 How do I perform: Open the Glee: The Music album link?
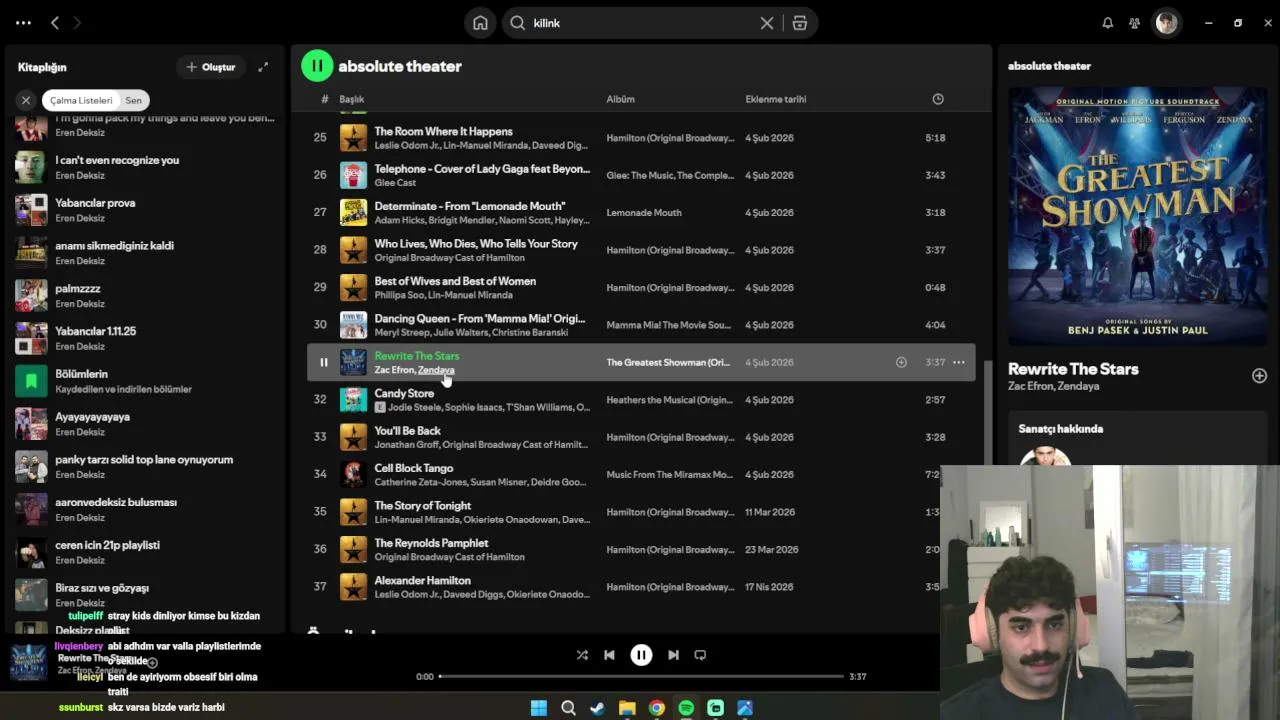(670, 175)
